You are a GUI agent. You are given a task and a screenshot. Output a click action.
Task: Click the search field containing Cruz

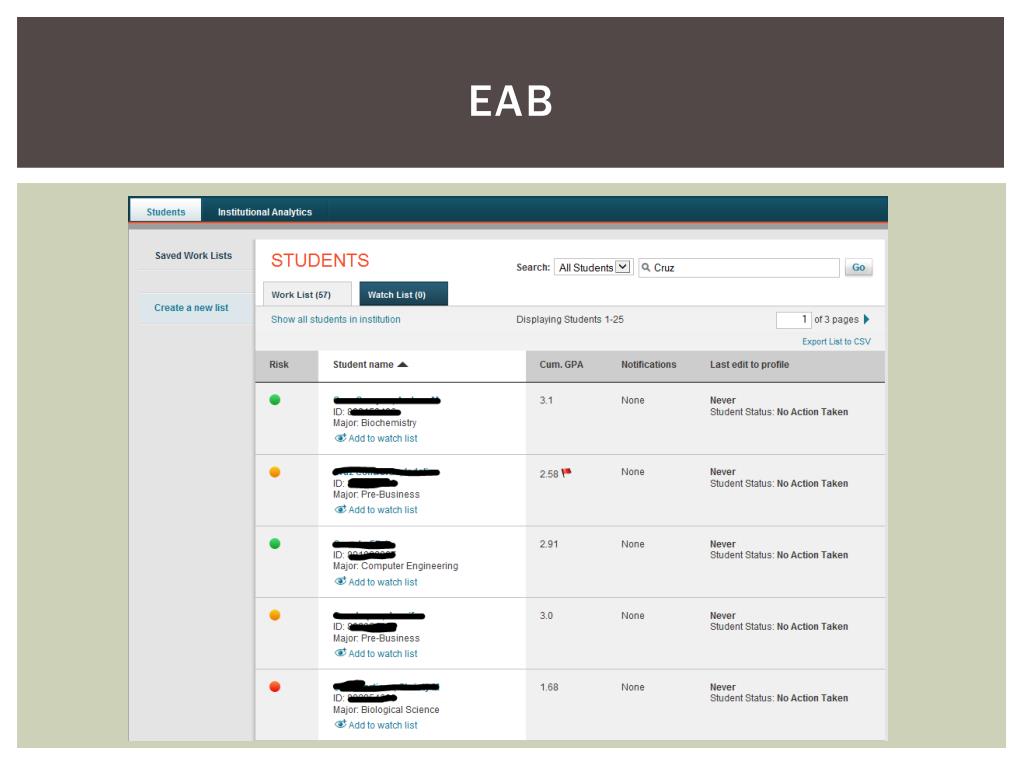(739, 267)
